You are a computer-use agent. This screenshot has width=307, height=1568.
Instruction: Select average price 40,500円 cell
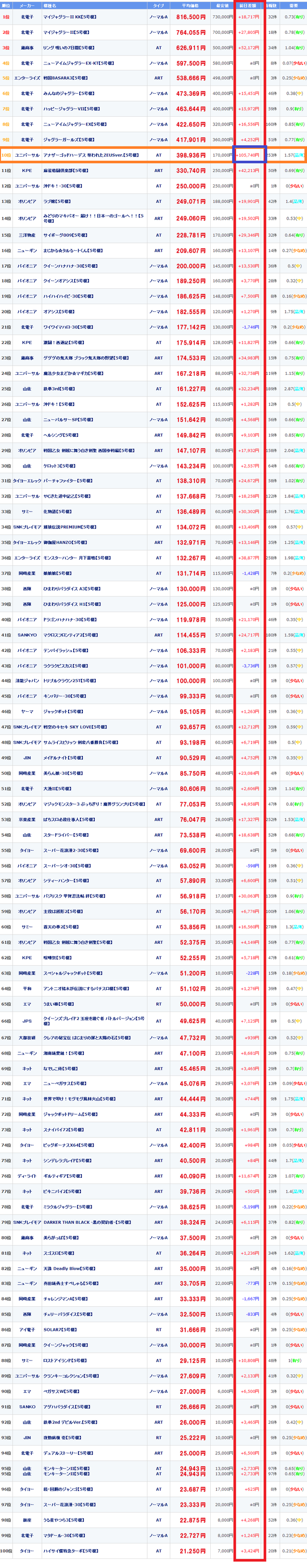190,1160
